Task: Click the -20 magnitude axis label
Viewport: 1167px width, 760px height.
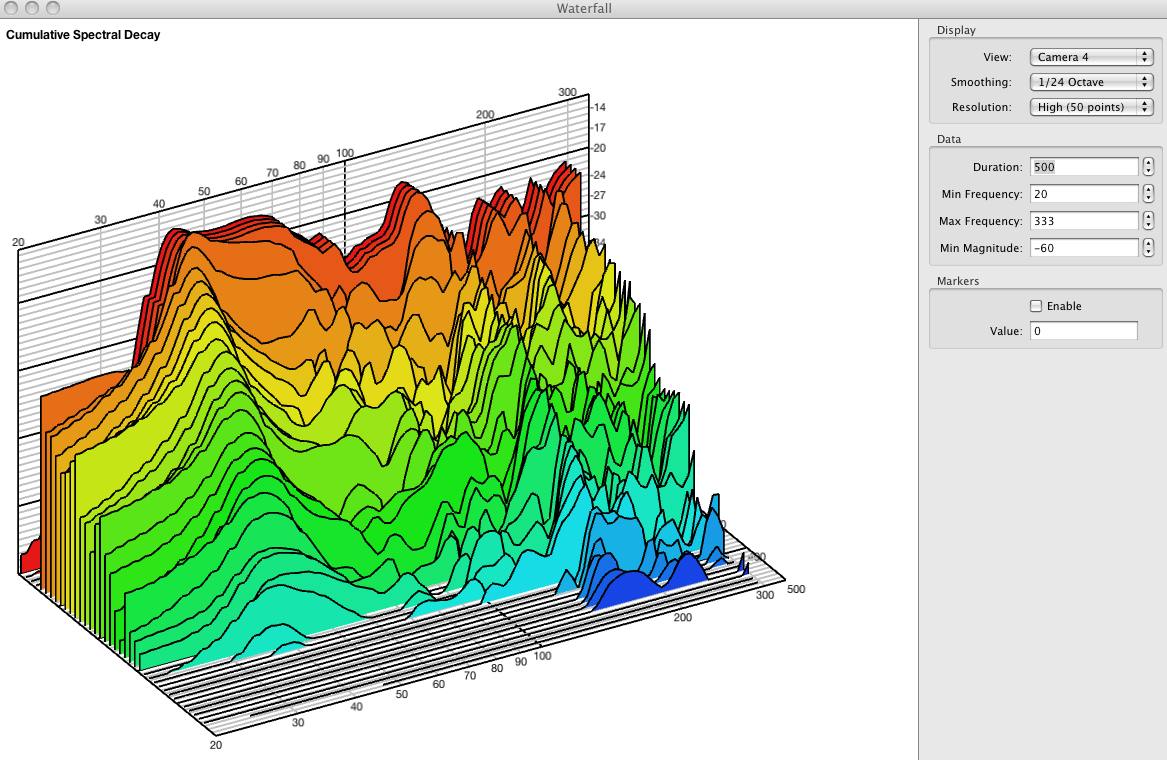Action: [x=599, y=148]
